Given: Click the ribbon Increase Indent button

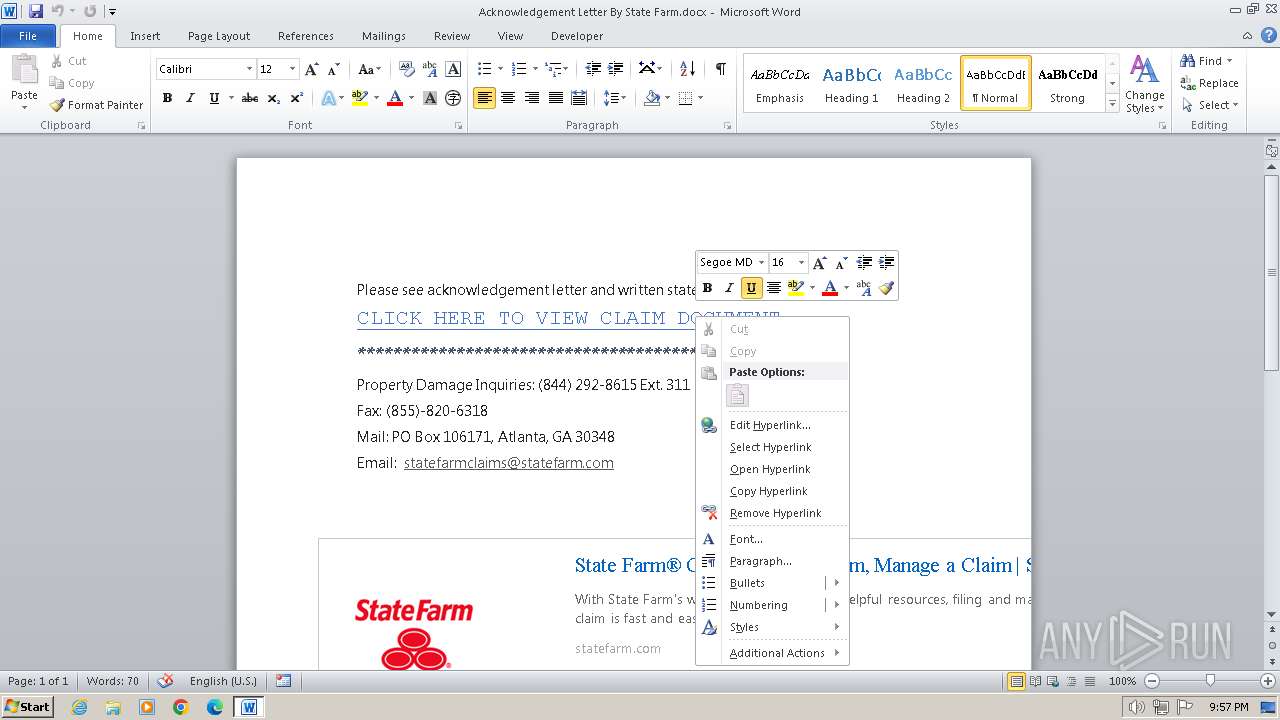Looking at the screenshot, I should (x=616, y=69).
